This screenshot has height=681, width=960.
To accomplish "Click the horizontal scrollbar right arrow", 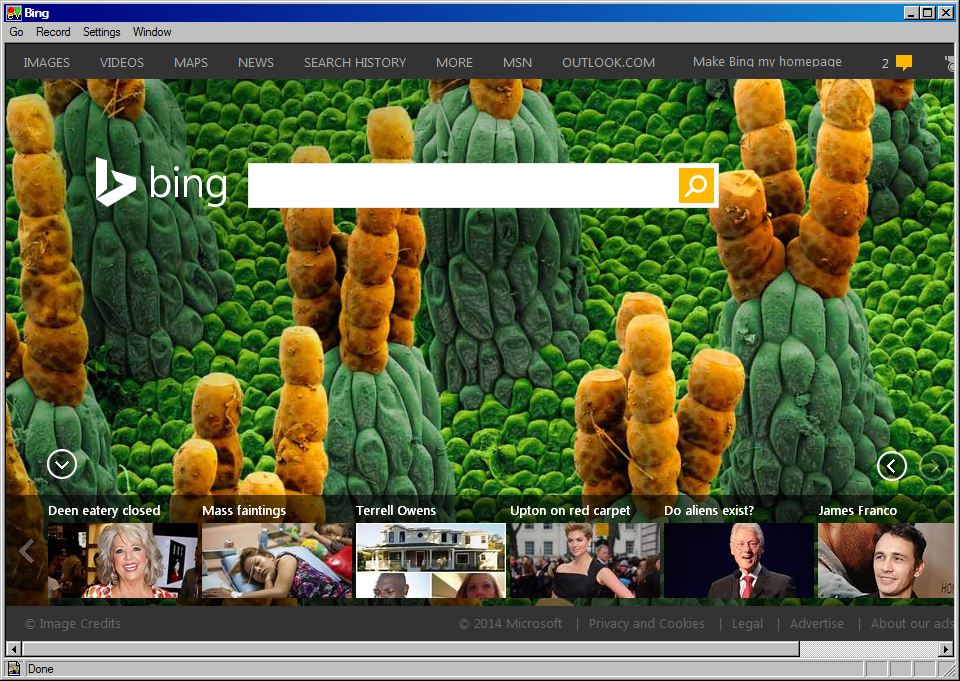I will coord(946,649).
